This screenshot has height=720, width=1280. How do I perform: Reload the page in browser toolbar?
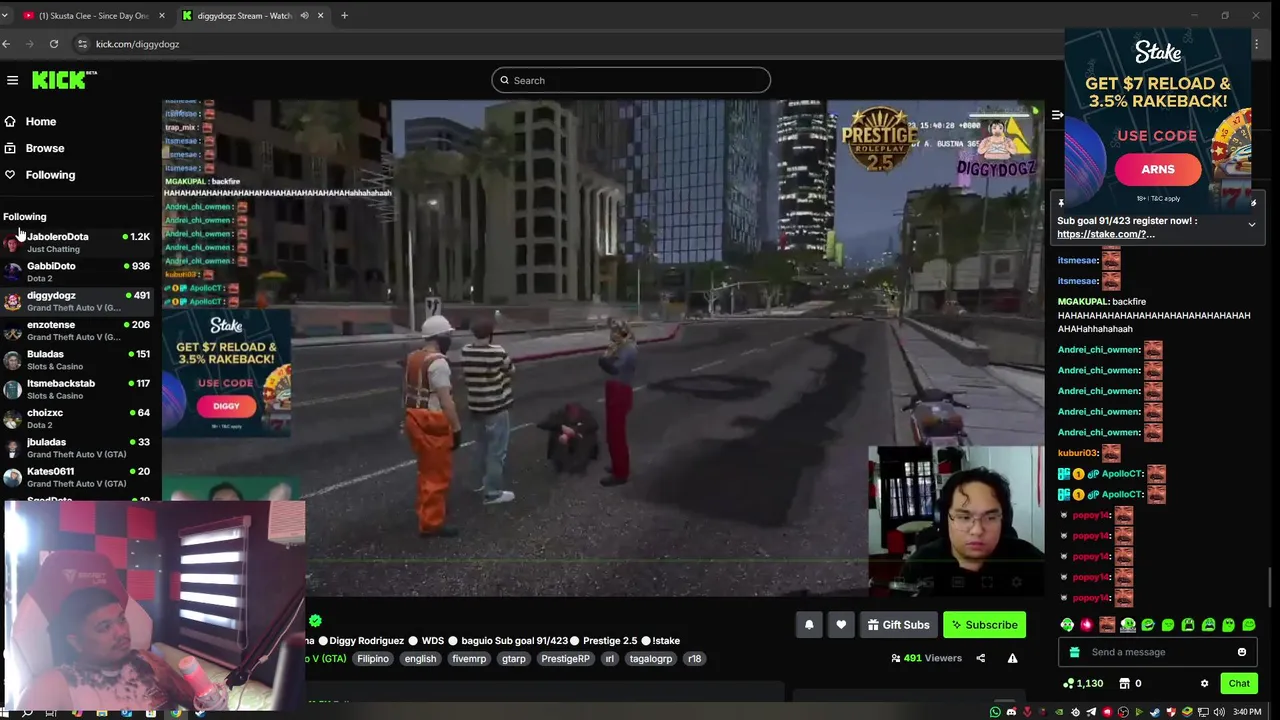tap(53, 44)
